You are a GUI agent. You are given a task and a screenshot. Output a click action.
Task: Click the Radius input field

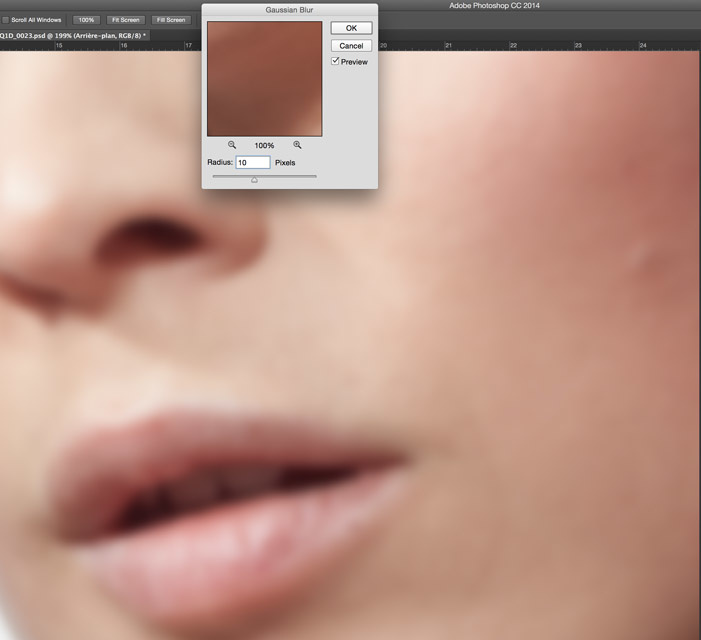click(253, 162)
